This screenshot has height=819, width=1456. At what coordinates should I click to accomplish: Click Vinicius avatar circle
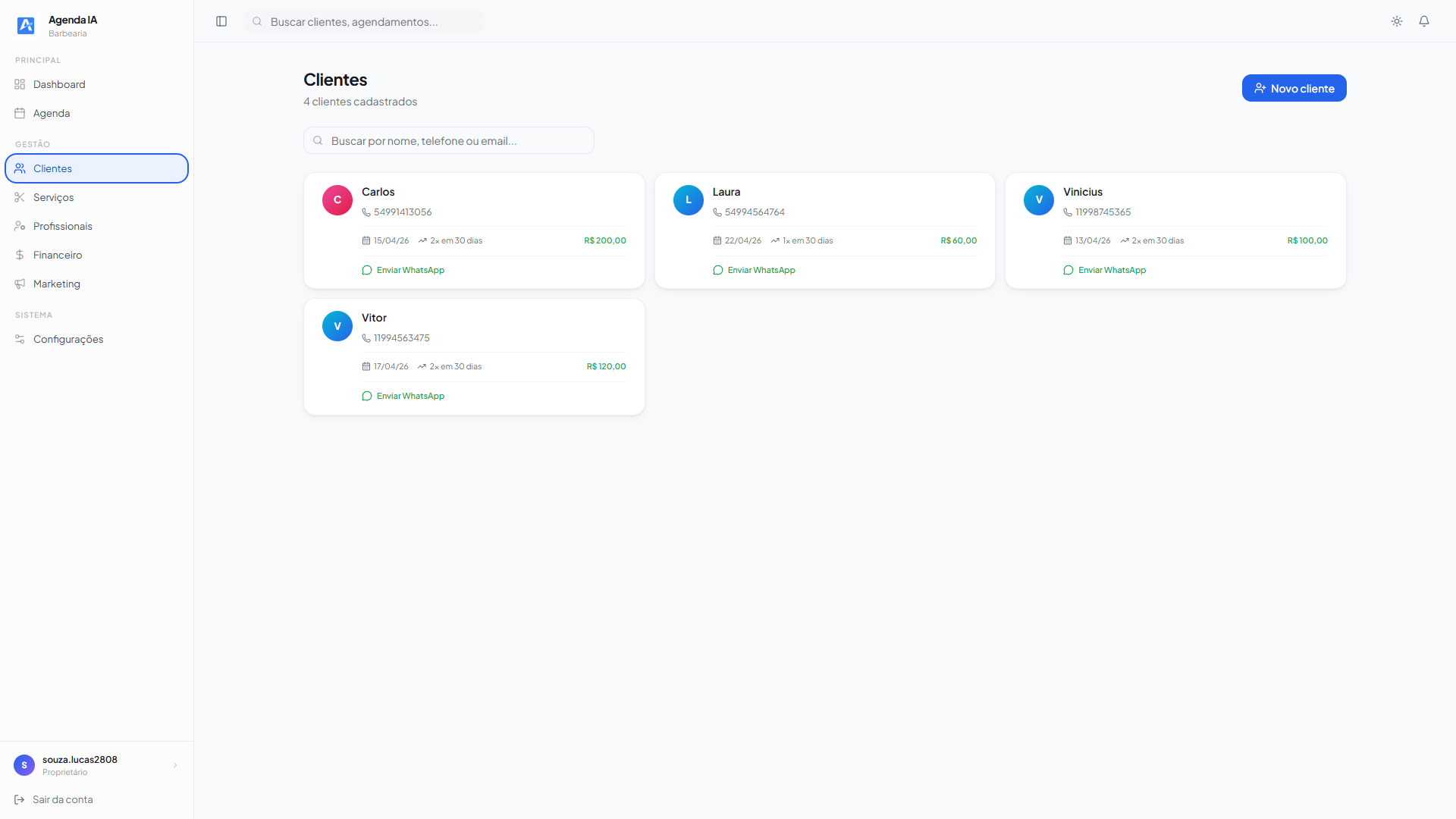point(1039,200)
